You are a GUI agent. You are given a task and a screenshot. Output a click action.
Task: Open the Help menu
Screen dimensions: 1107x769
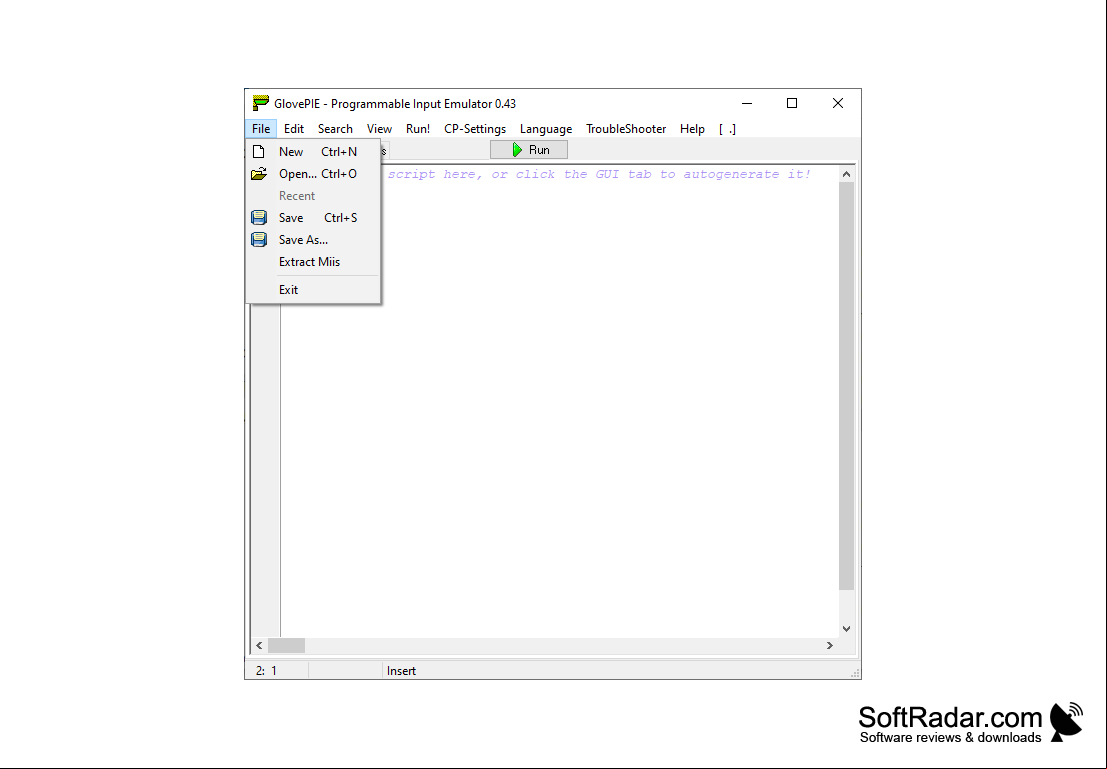click(x=692, y=129)
